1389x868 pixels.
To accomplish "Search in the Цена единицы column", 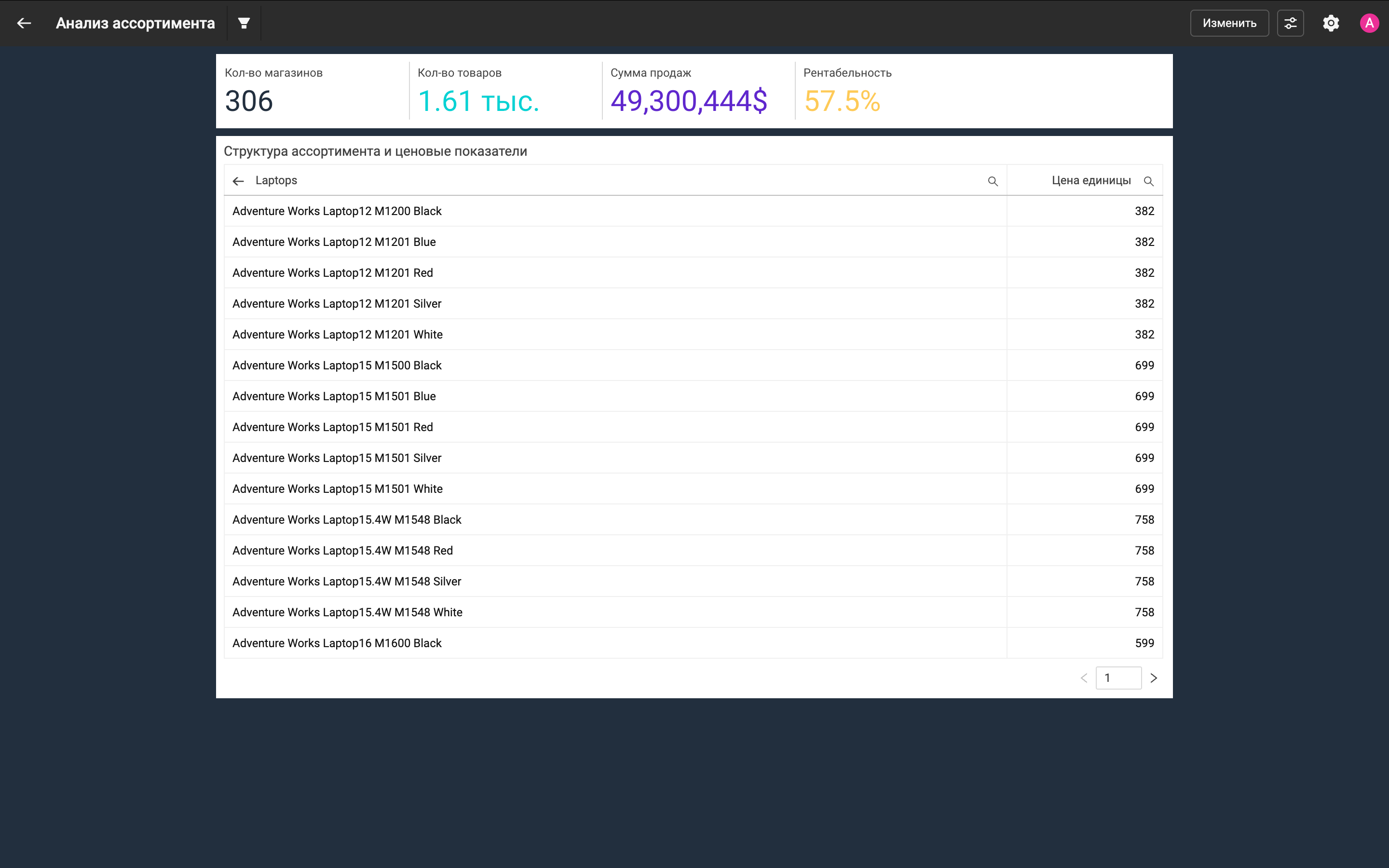I will pyautogui.click(x=1148, y=181).
